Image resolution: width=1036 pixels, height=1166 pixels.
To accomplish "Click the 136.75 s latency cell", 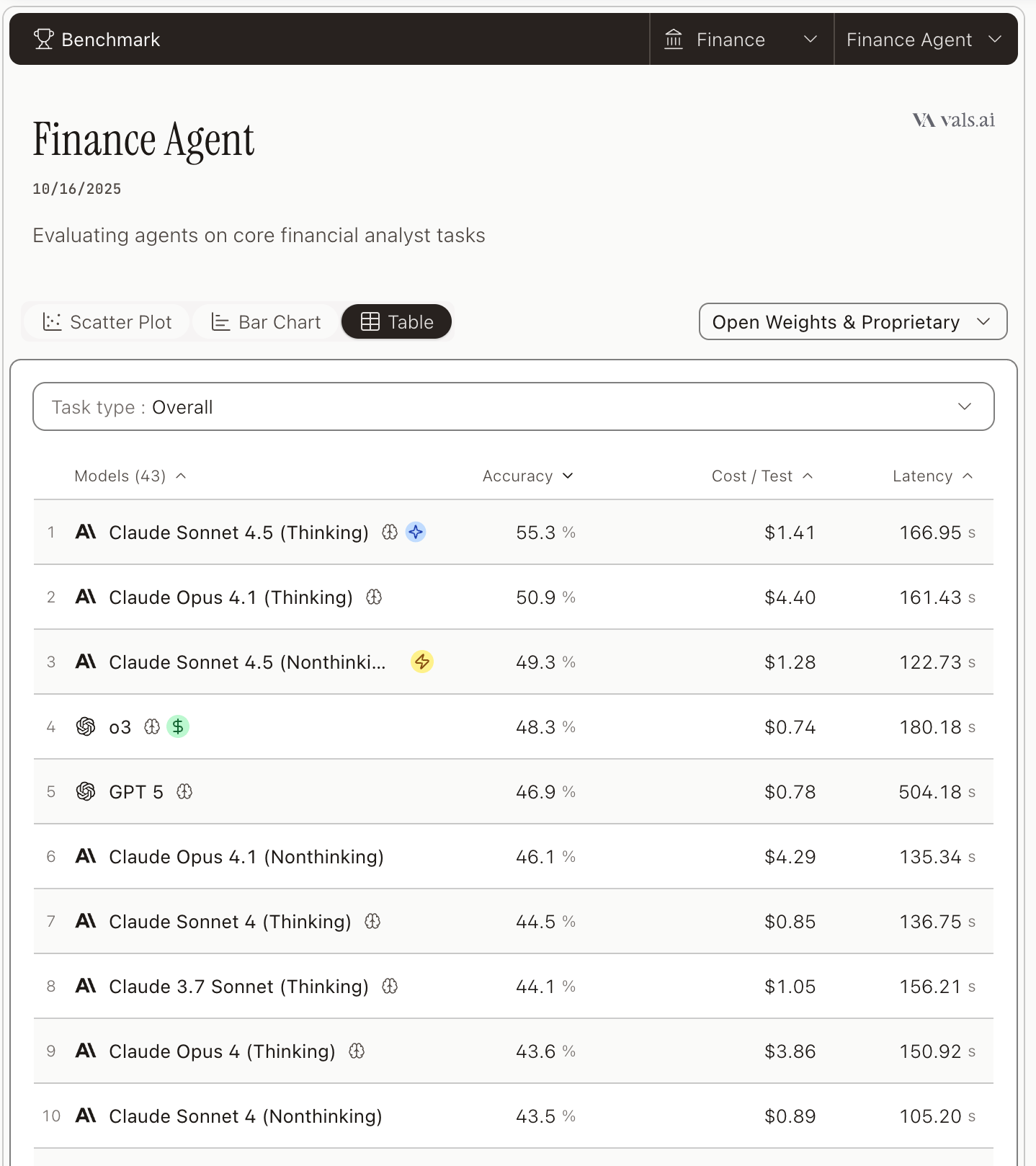I will (x=937, y=922).
